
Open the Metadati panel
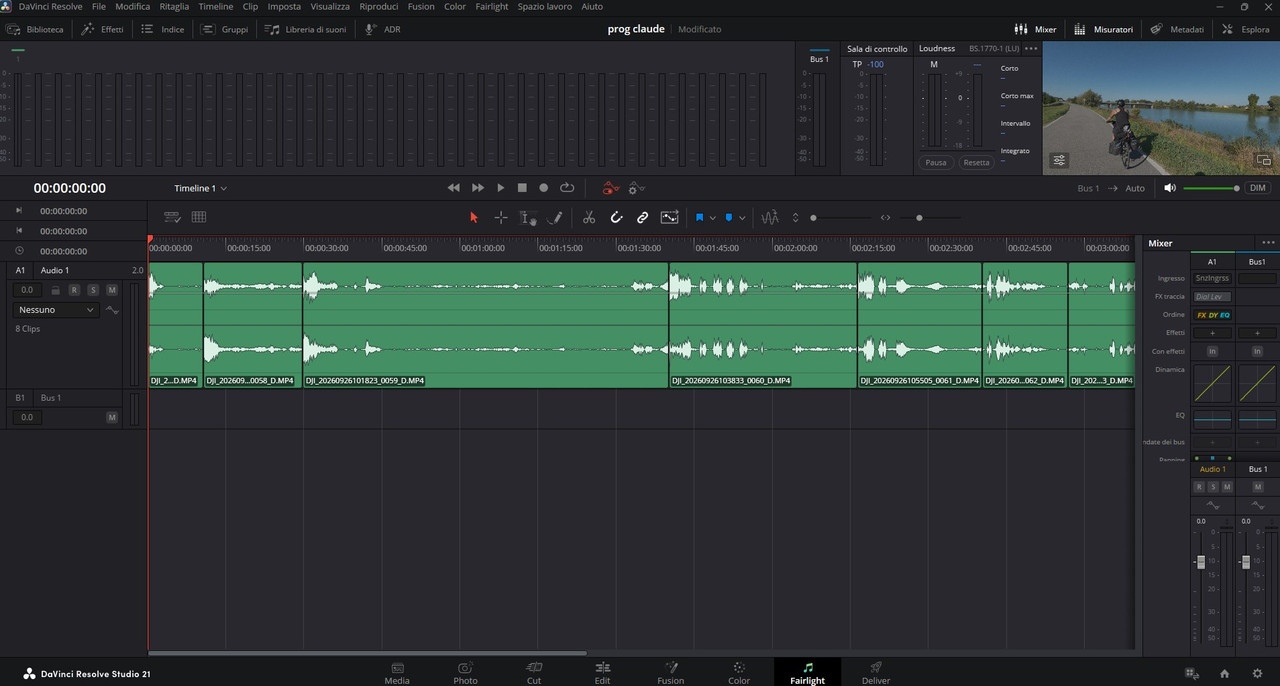1177,29
